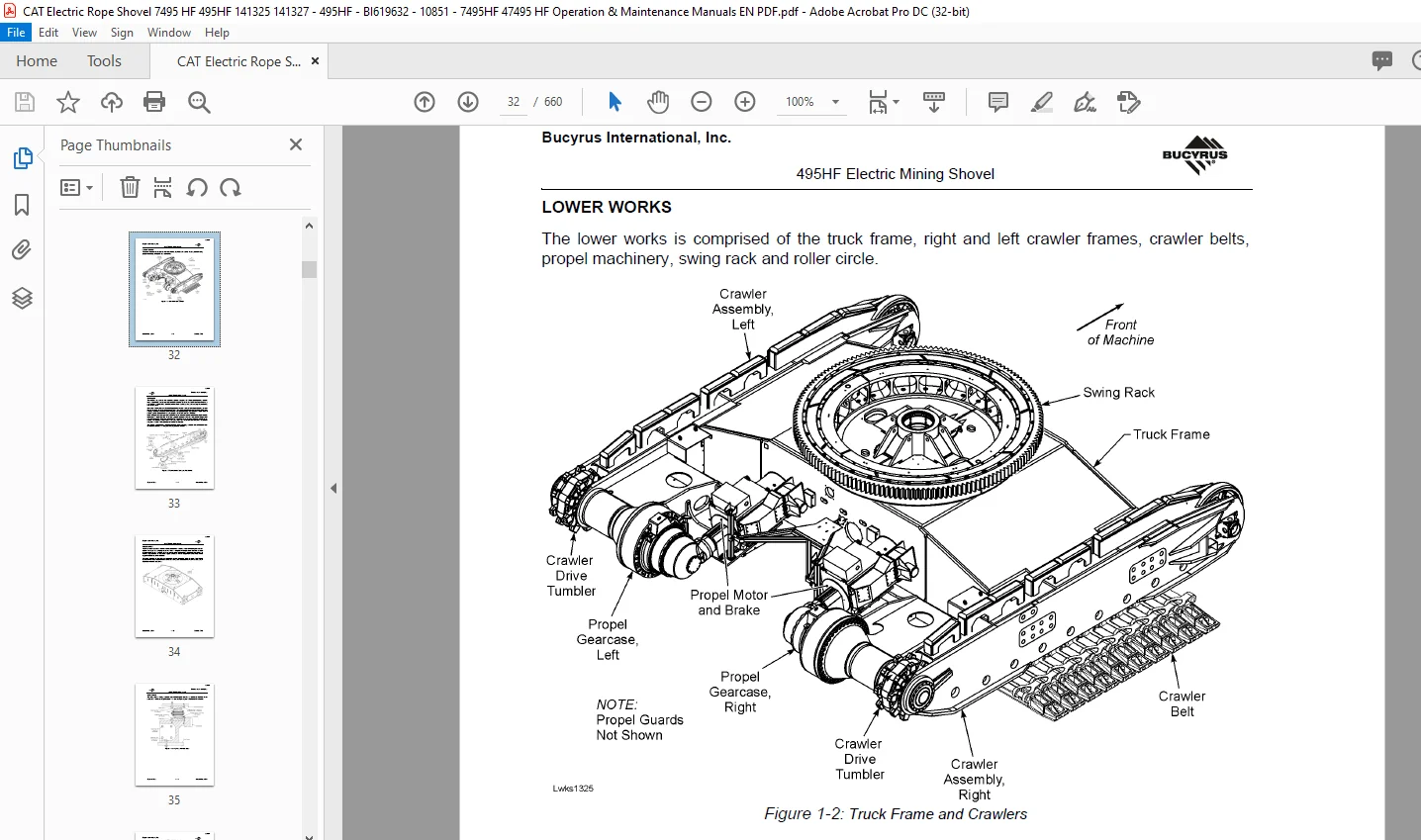
Task: Select the Highlight text pen tool
Action: click(x=1042, y=102)
